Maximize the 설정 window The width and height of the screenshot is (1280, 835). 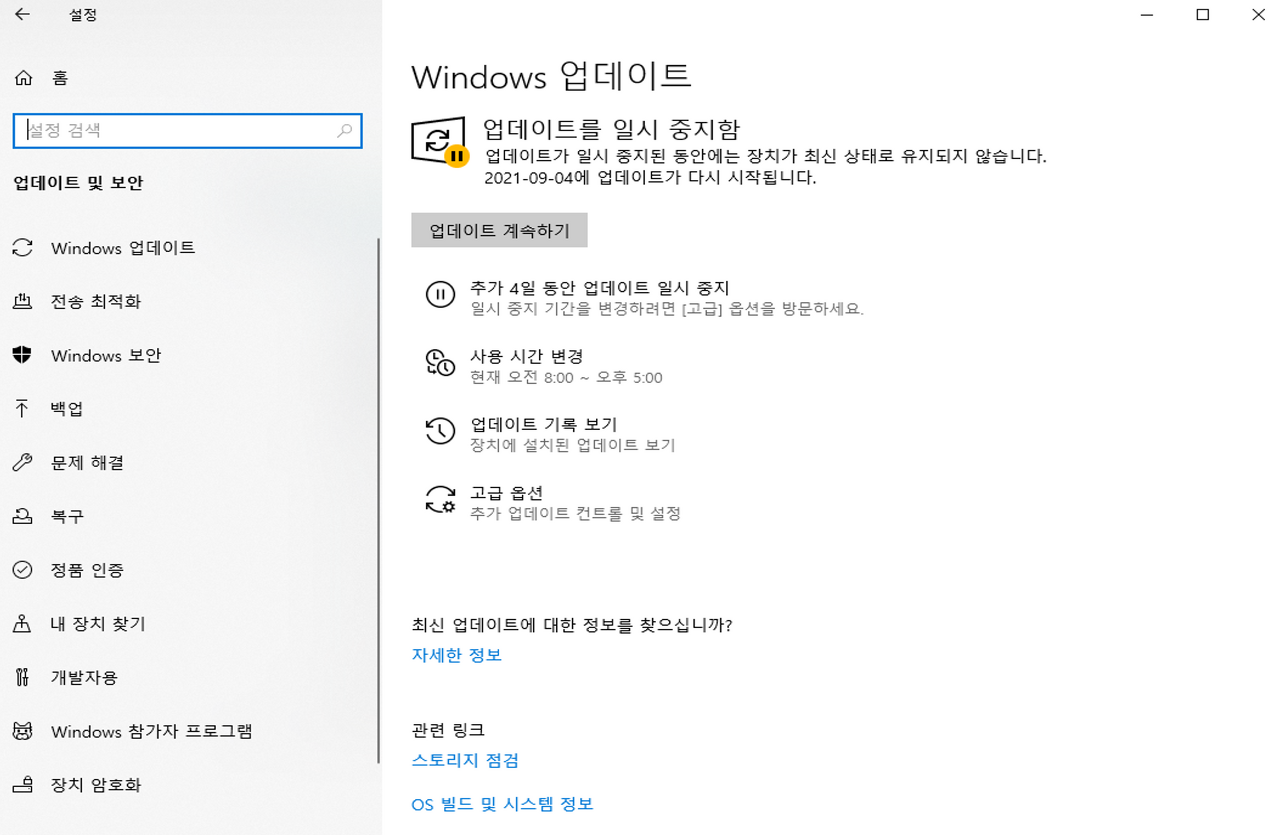click(x=1203, y=15)
